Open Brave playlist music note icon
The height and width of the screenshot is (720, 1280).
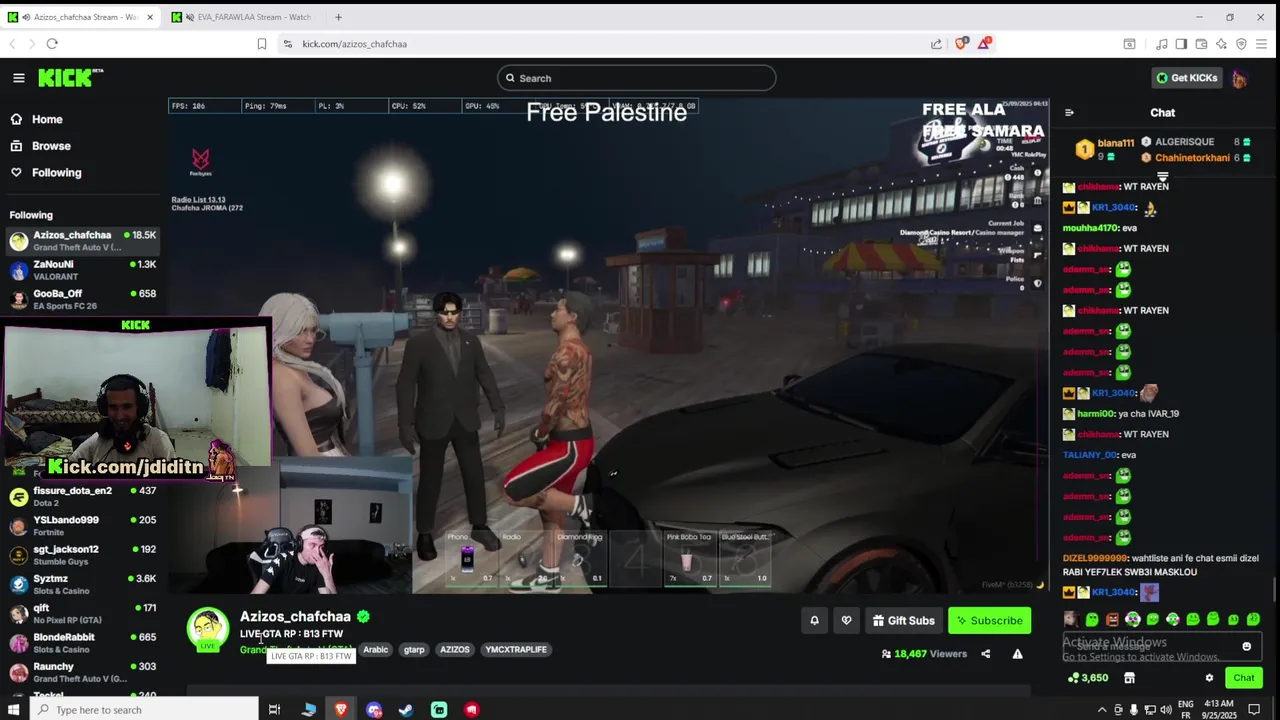click(x=1161, y=44)
